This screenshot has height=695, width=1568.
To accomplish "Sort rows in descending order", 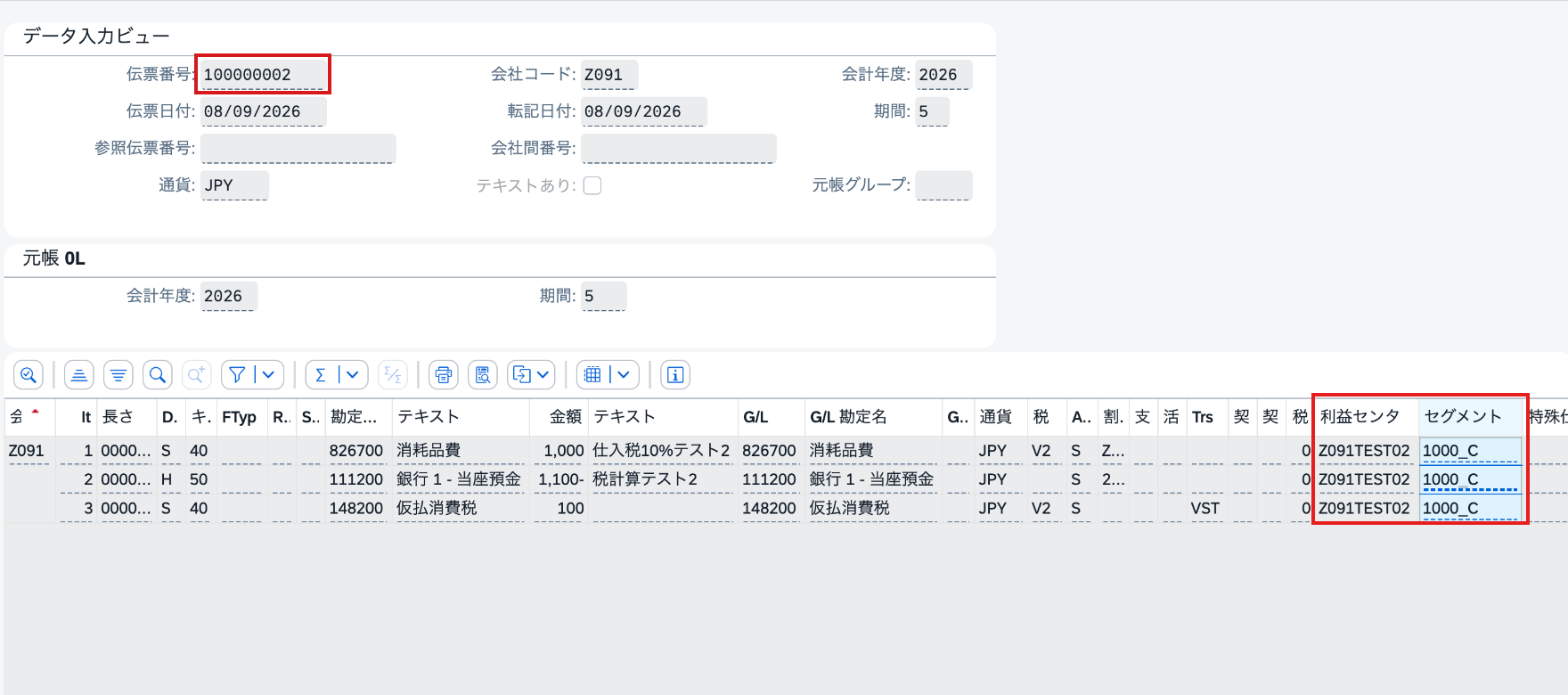I will click(x=118, y=375).
